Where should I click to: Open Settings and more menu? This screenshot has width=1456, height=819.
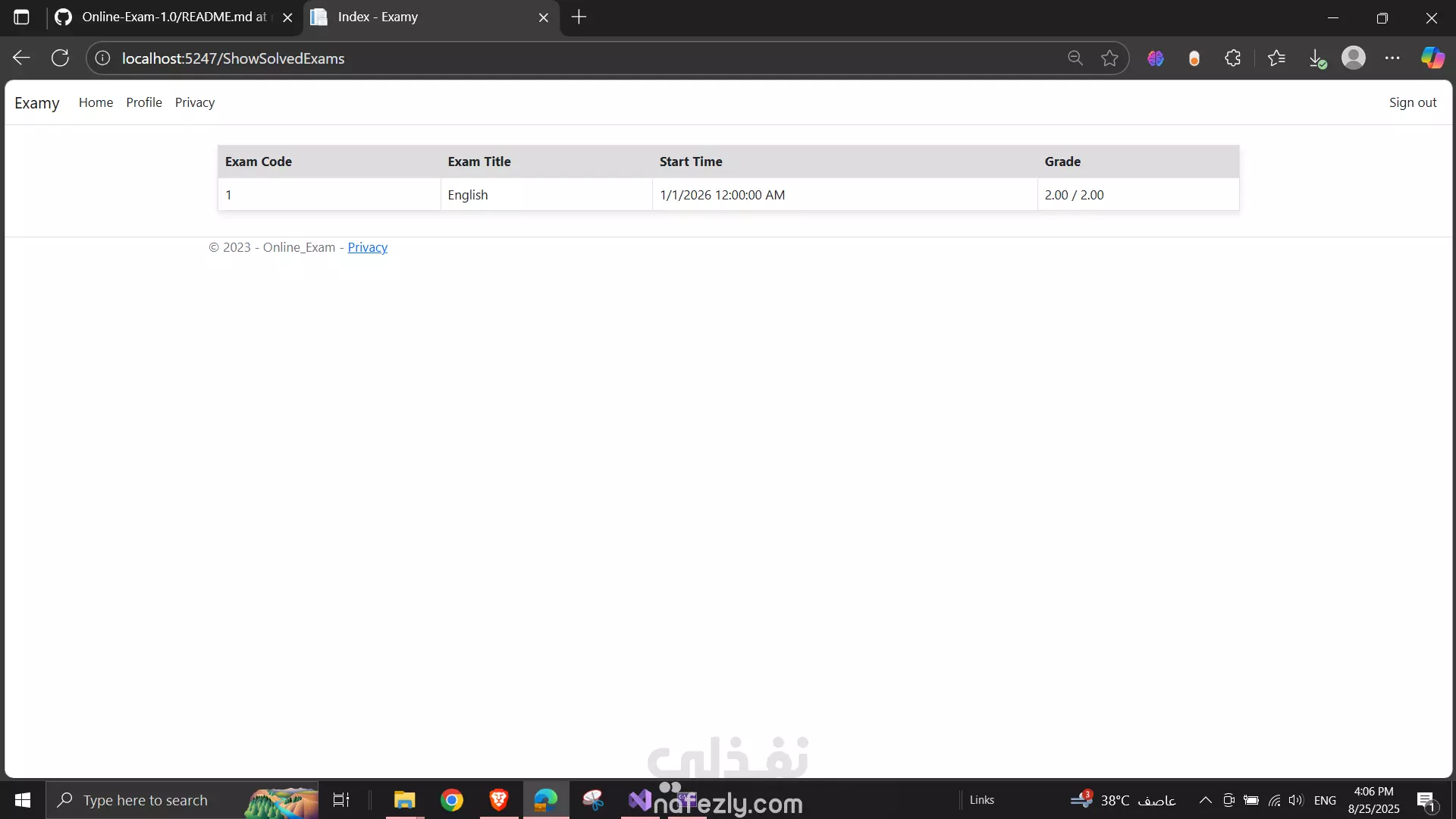tap(1392, 58)
